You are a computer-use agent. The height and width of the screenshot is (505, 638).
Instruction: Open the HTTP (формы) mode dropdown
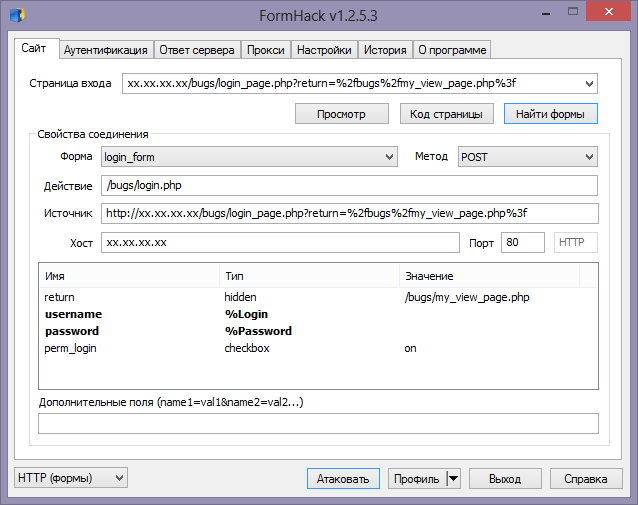pos(120,478)
